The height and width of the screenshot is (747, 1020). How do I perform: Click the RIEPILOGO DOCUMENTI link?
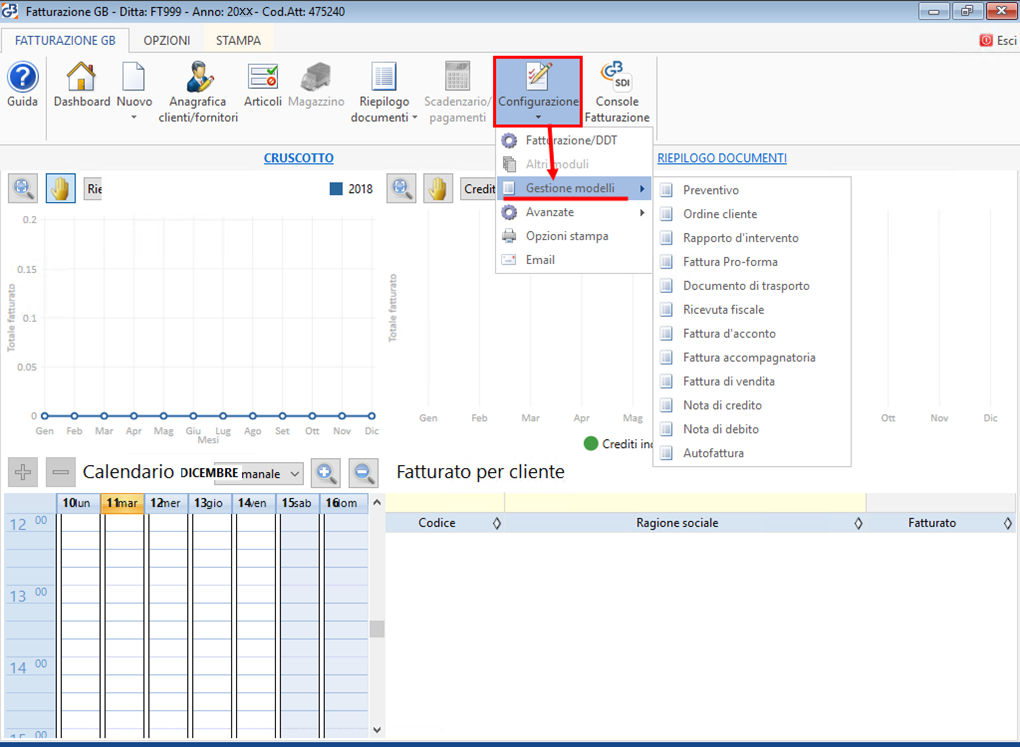point(721,158)
